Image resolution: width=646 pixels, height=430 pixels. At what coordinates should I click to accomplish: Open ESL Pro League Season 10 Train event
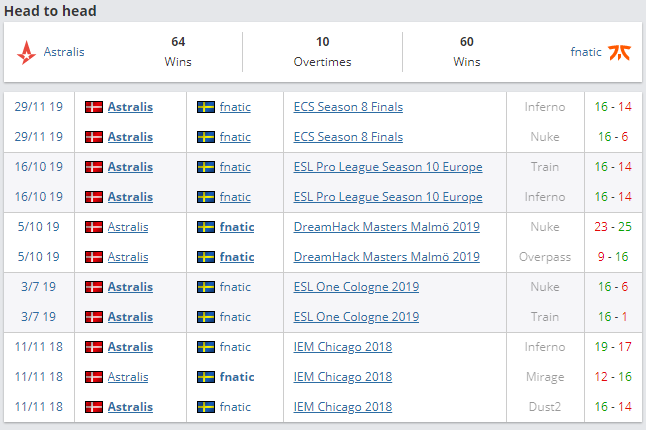[x=388, y=166]
